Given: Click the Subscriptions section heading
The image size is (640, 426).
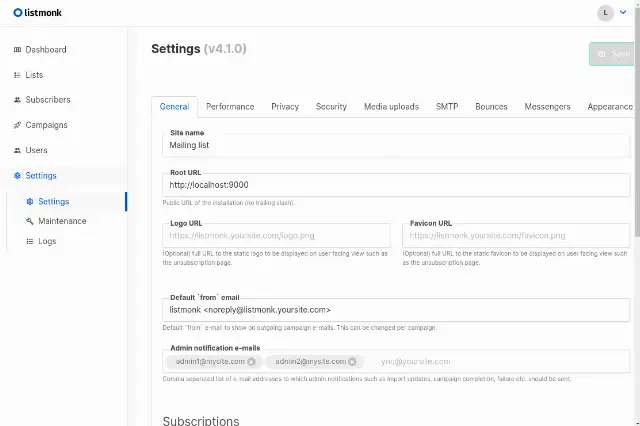Looking at the screenshot, I should (201, 421).
